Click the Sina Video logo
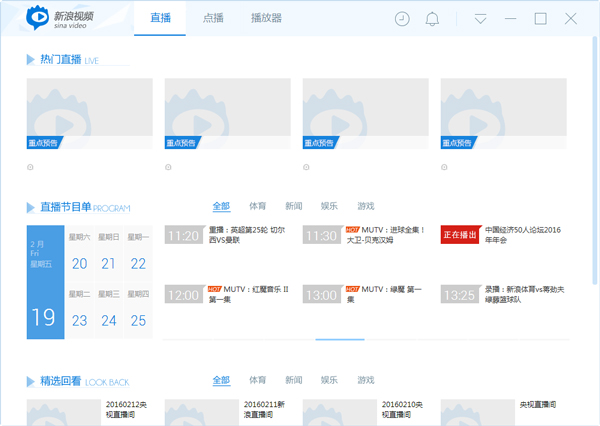 click(60, 18)
